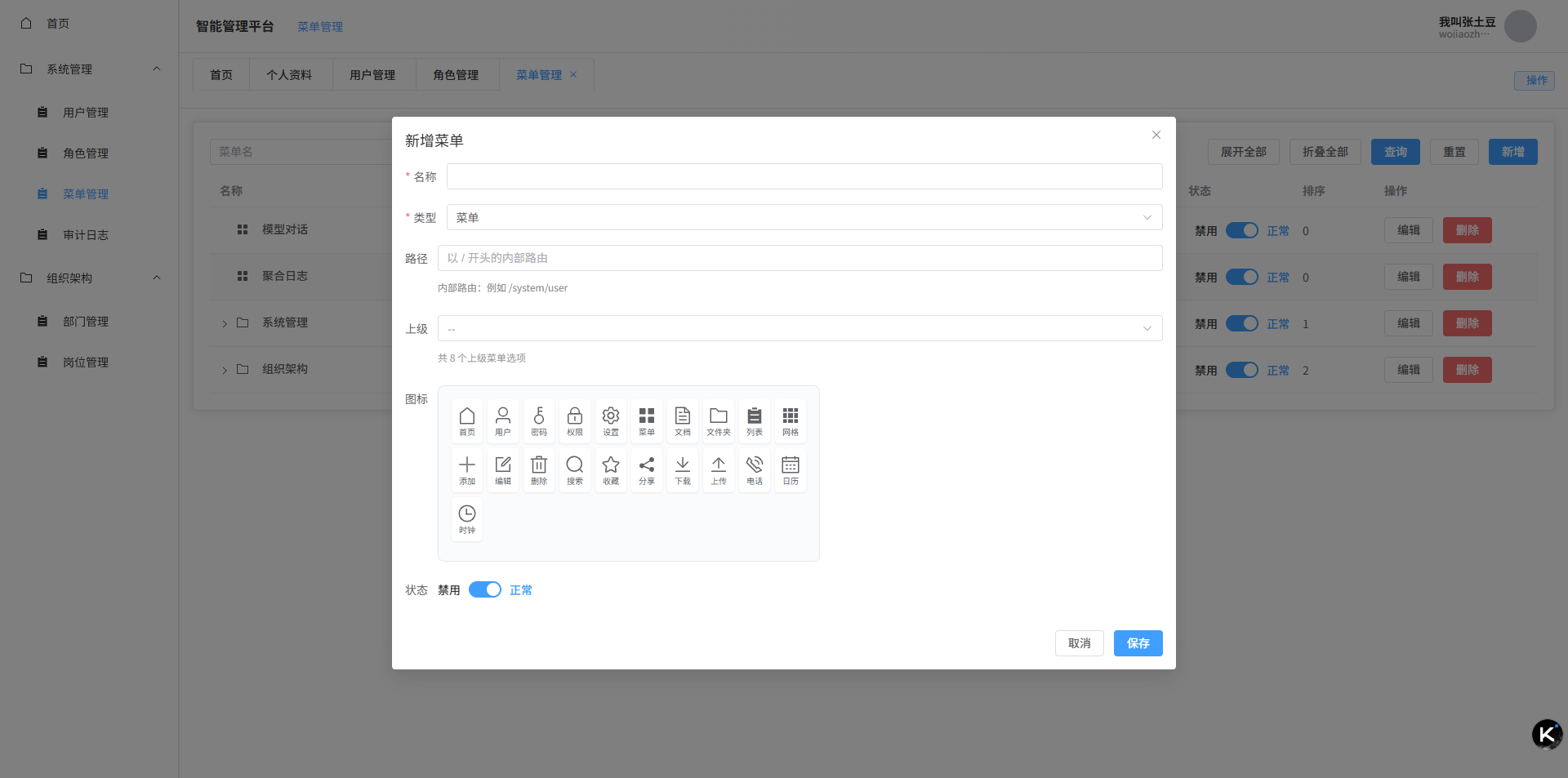The image size is (1568, 778).
Task: Toggle status switch for 模型对话 row
Action: pos(1242,230)
